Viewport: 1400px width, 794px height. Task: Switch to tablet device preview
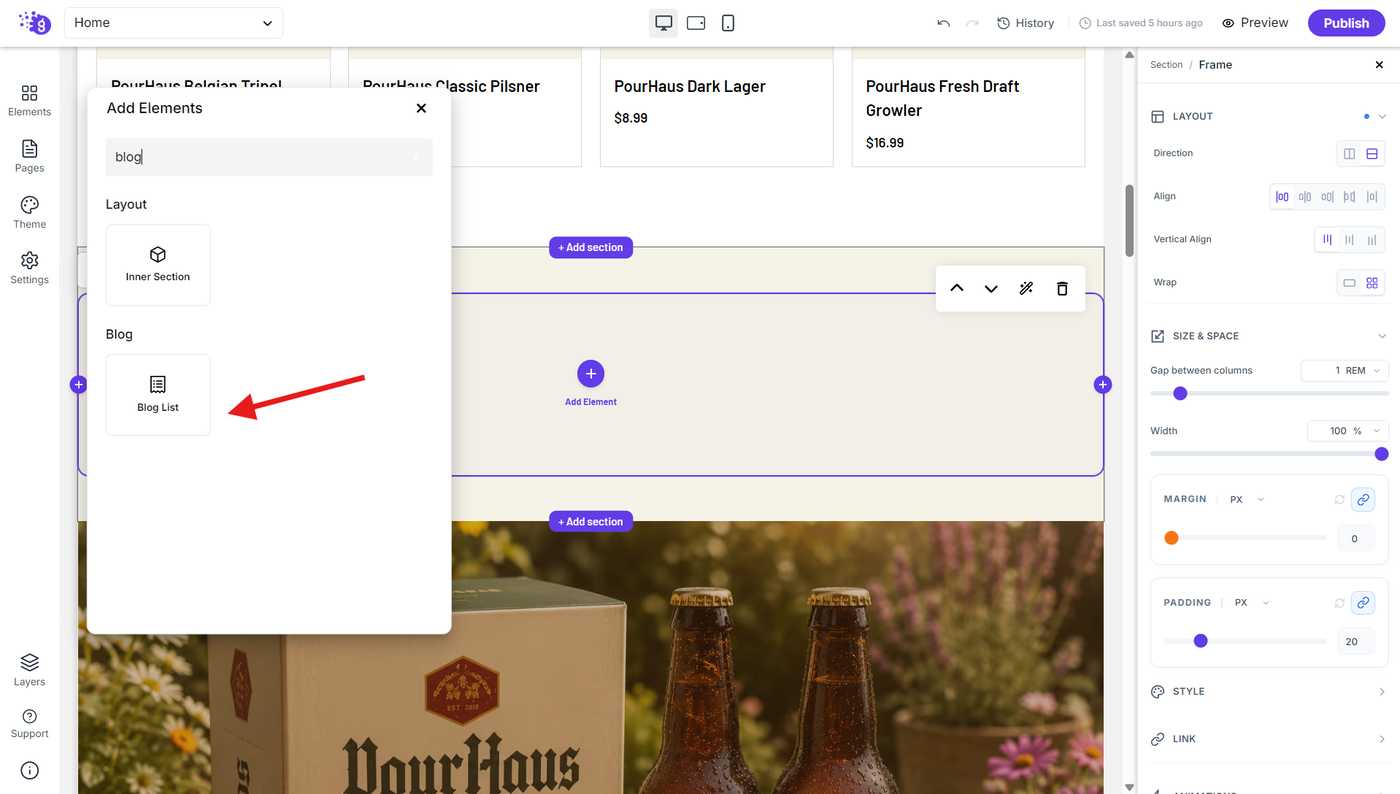pos(696,23)
